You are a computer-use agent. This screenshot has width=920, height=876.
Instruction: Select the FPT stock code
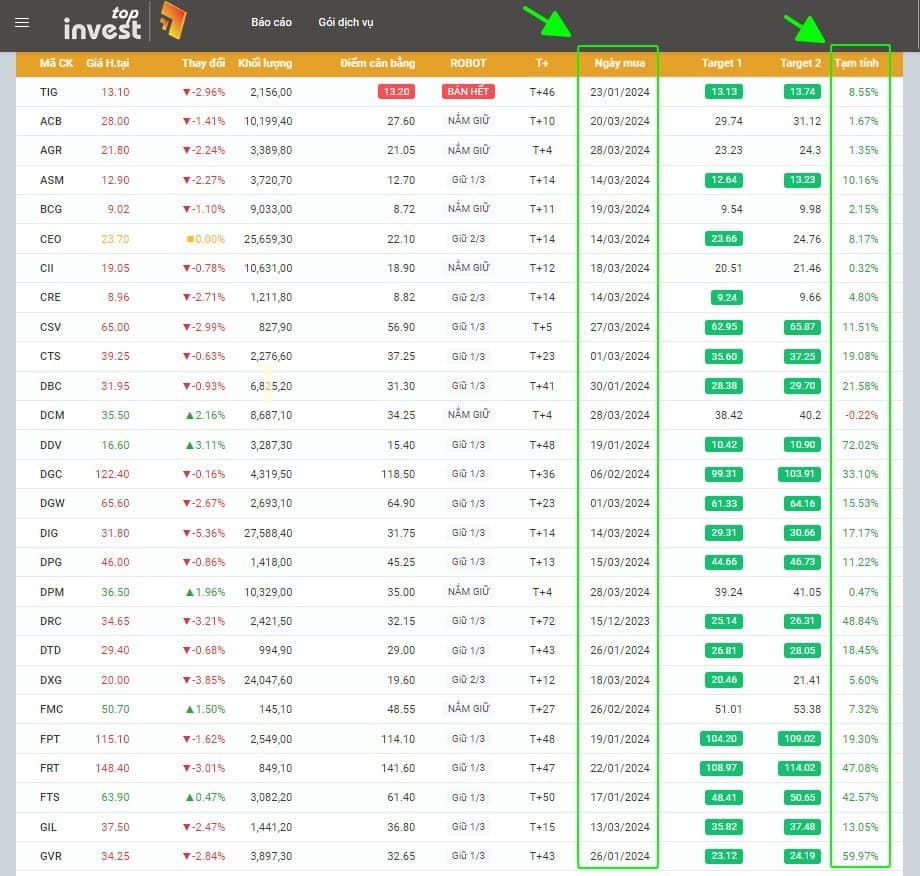pos(50,739)
